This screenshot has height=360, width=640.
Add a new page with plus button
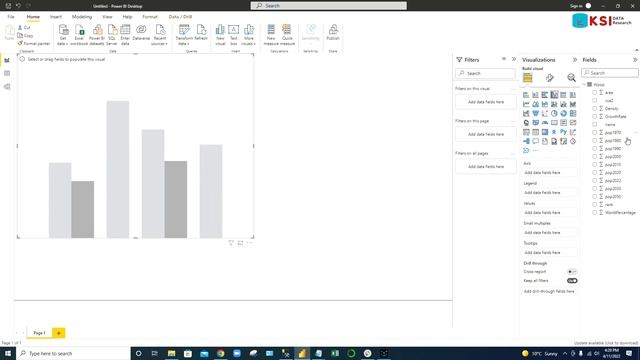point(59,333)
